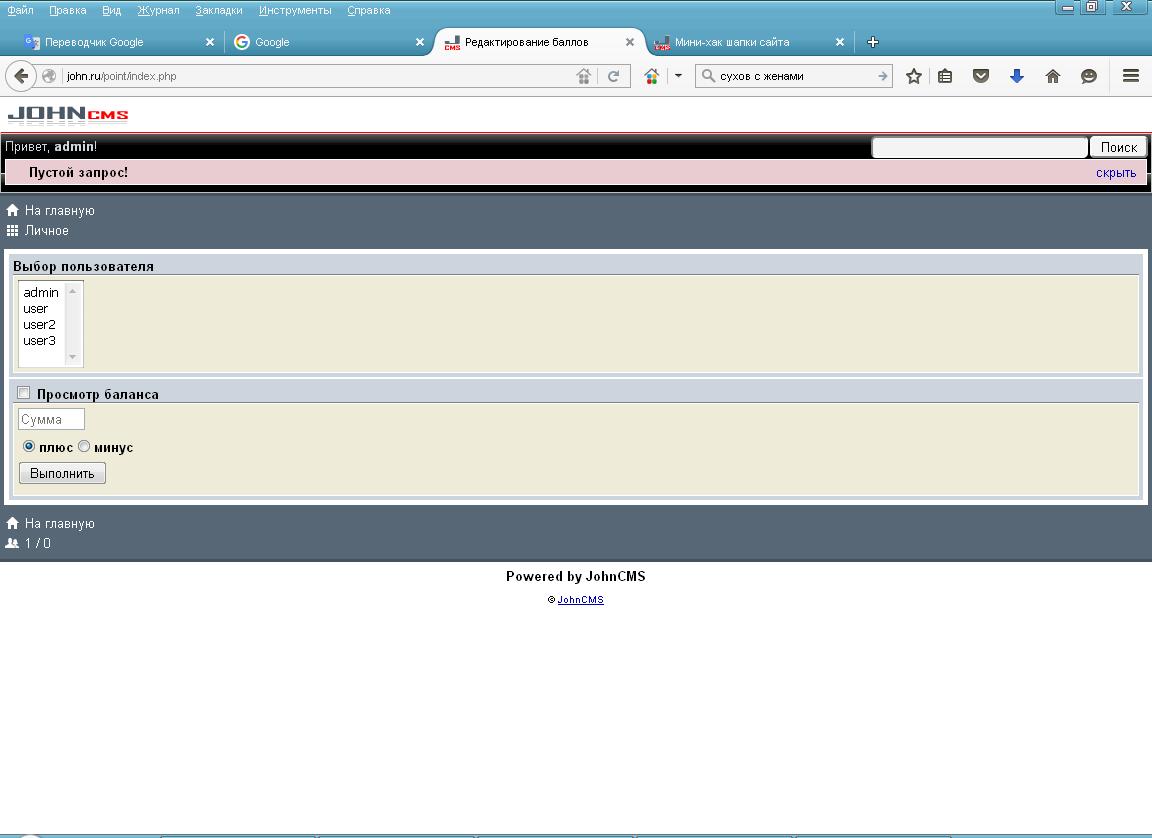Select admin in user list
This screenshot has width=1152, height=838.
(41, 292)
